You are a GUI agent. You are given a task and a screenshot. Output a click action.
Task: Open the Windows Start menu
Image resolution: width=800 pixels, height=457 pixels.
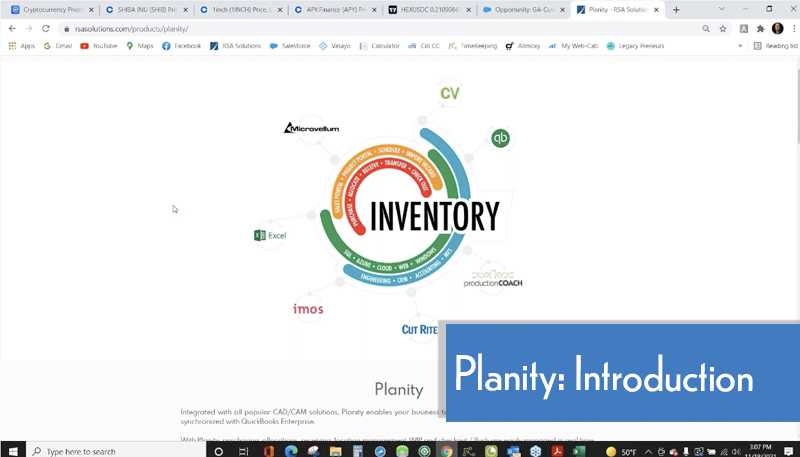(x=13, y=451)
